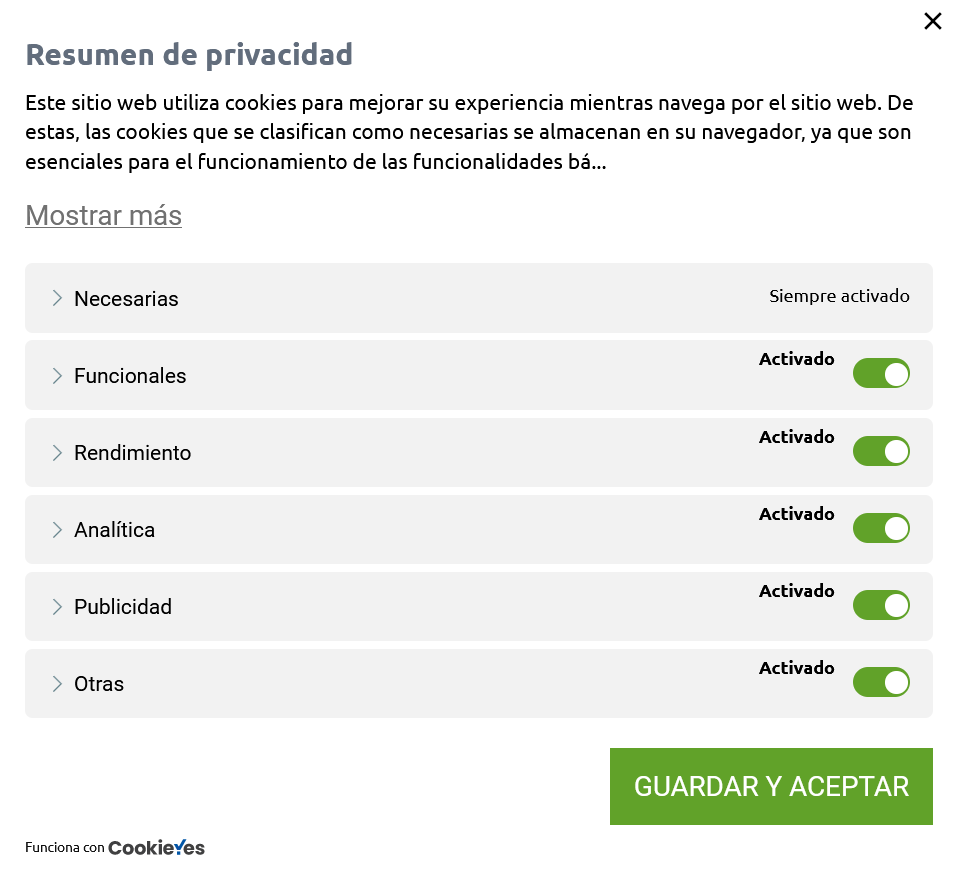
Task: Expand the Rendimiento chevron arrow
Action: click(x=57, y=453)
